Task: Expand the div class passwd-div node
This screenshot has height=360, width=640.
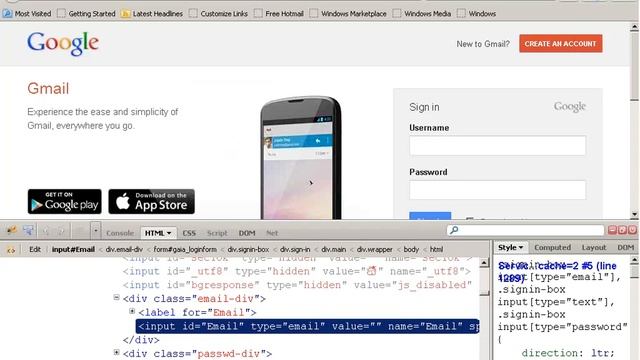Action: [x=116, y=352]
